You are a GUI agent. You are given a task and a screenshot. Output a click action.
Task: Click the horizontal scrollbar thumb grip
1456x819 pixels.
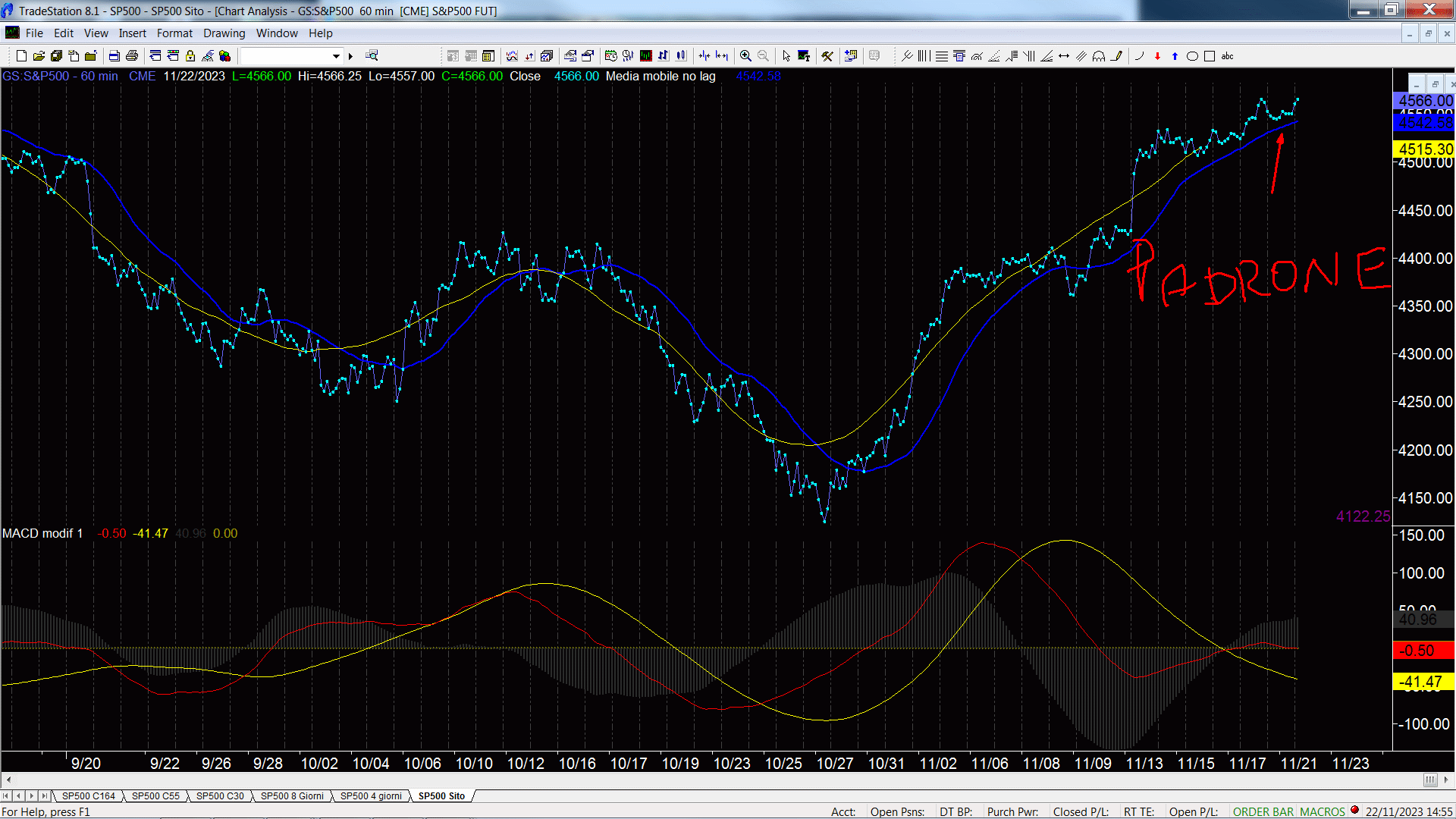1430,780
